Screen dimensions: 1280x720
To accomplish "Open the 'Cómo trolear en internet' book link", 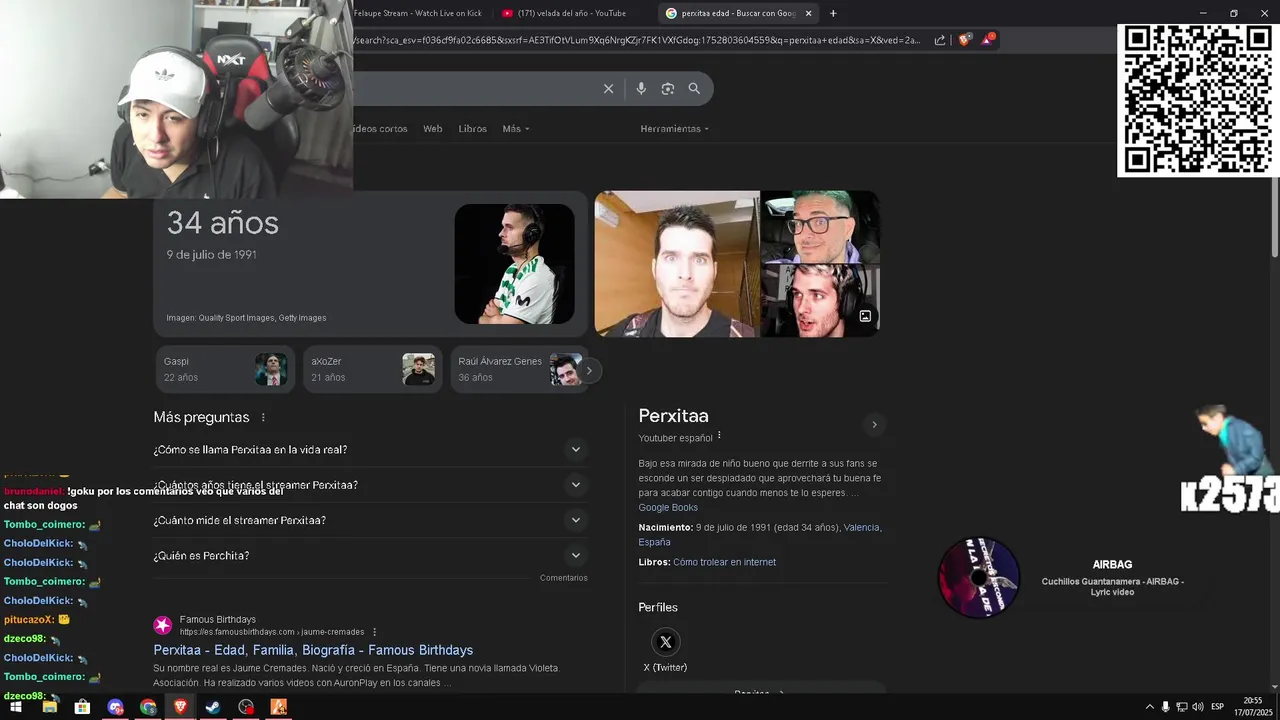I will pyautogui.click(x=724, y=562).
